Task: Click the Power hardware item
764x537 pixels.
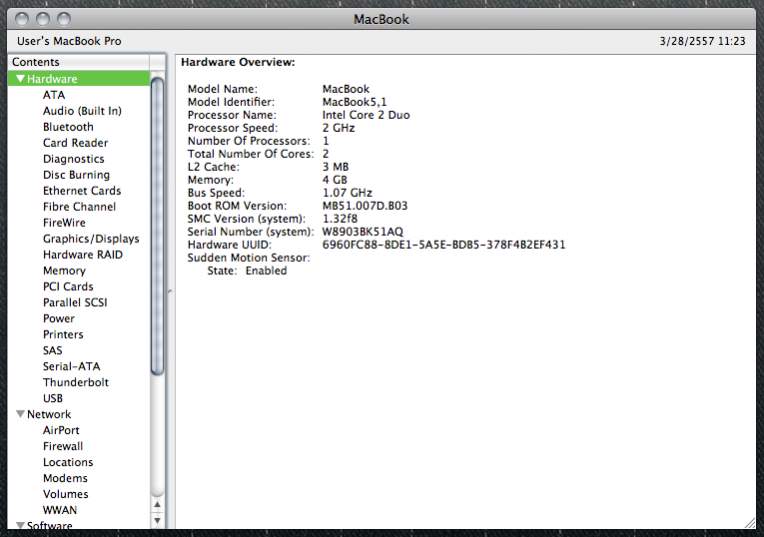Action: coord(59,319)
